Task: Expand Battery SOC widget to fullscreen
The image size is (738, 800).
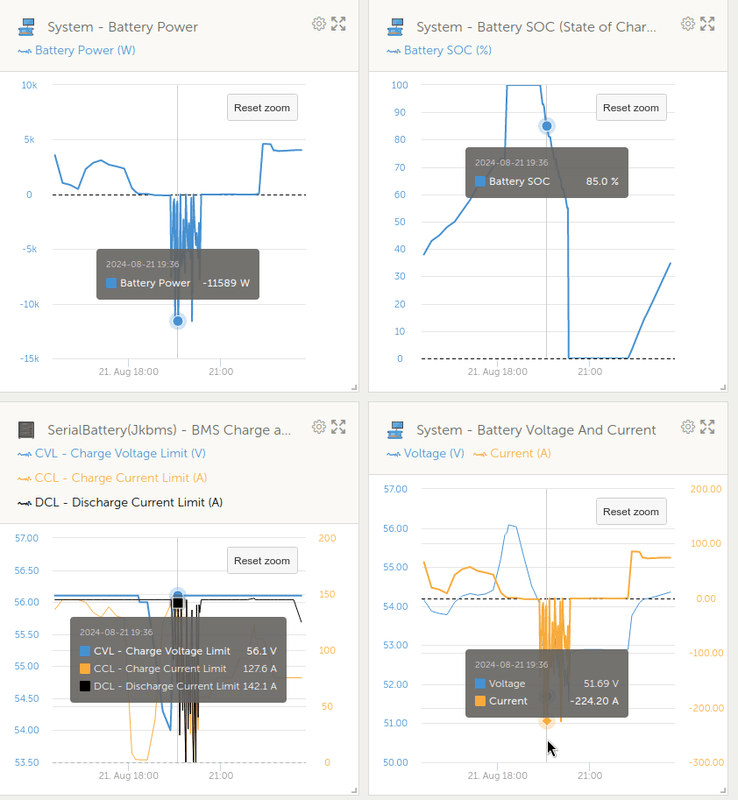Action: click(708, 23)
